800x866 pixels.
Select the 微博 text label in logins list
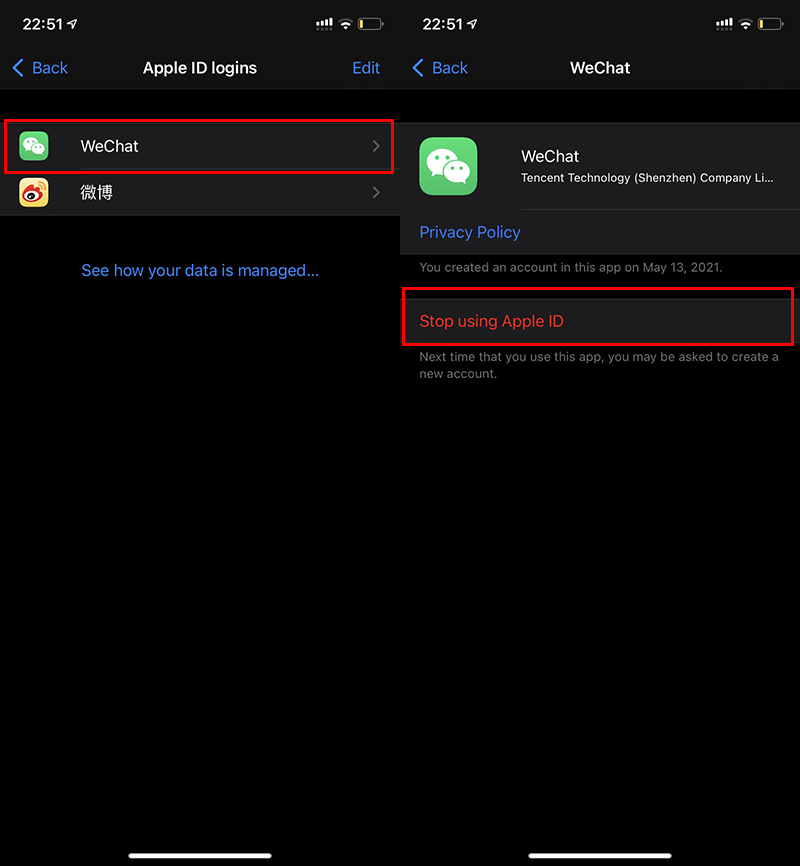click(x=97, y=192)
